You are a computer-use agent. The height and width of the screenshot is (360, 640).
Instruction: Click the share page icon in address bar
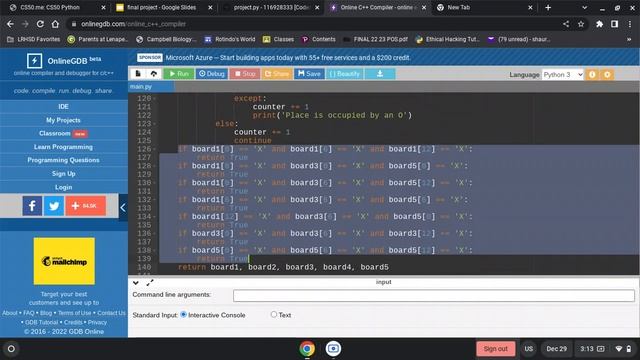tap(566, 24)
